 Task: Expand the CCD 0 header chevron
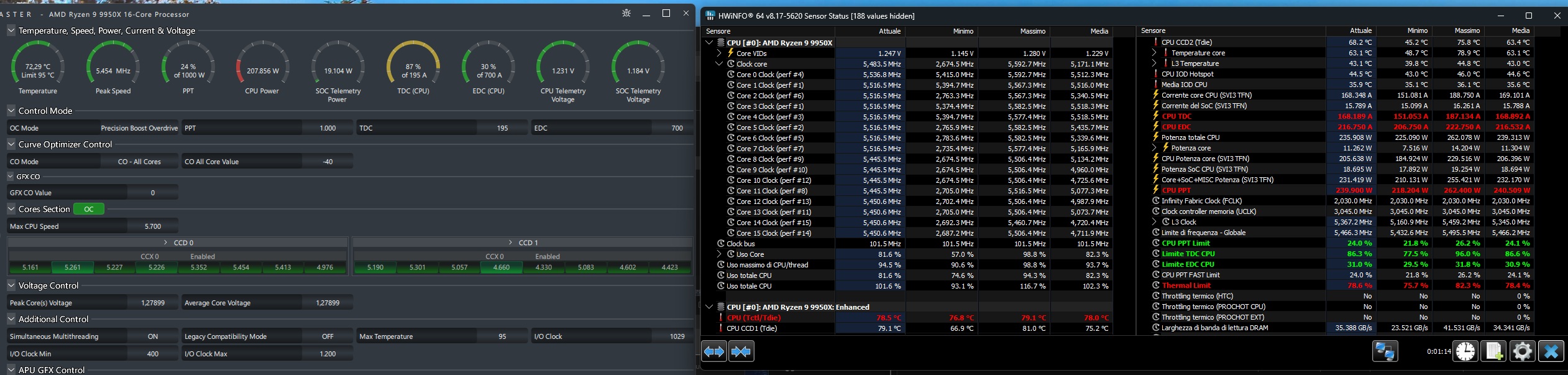[x=165, y=243]
